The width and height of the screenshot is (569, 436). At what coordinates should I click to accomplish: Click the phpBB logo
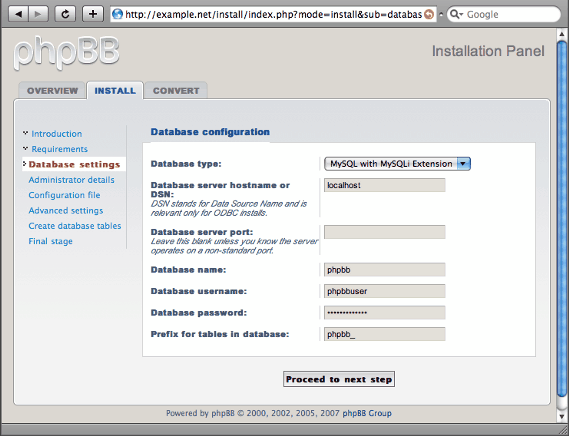(66, 53)
